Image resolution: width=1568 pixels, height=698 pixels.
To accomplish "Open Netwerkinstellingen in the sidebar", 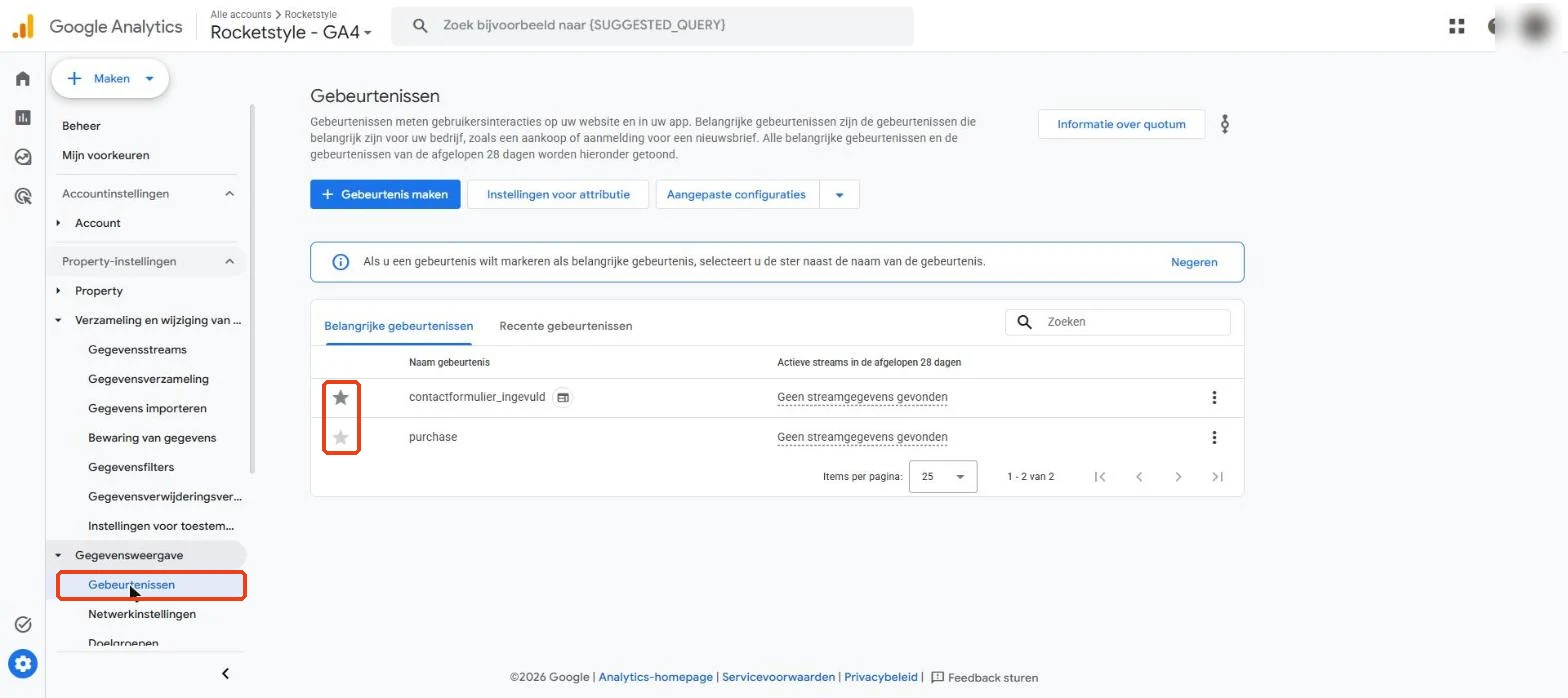I will [142, 614].
